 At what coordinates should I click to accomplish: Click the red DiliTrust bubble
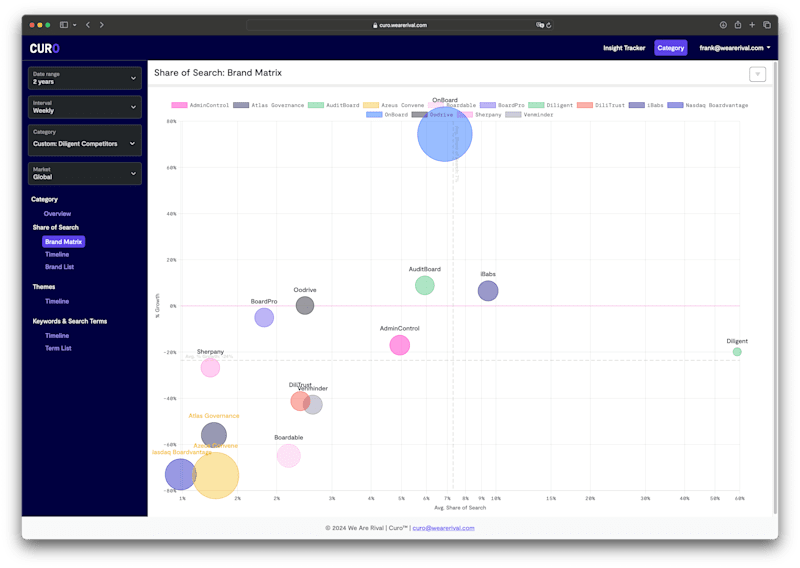tap(299, 401)
